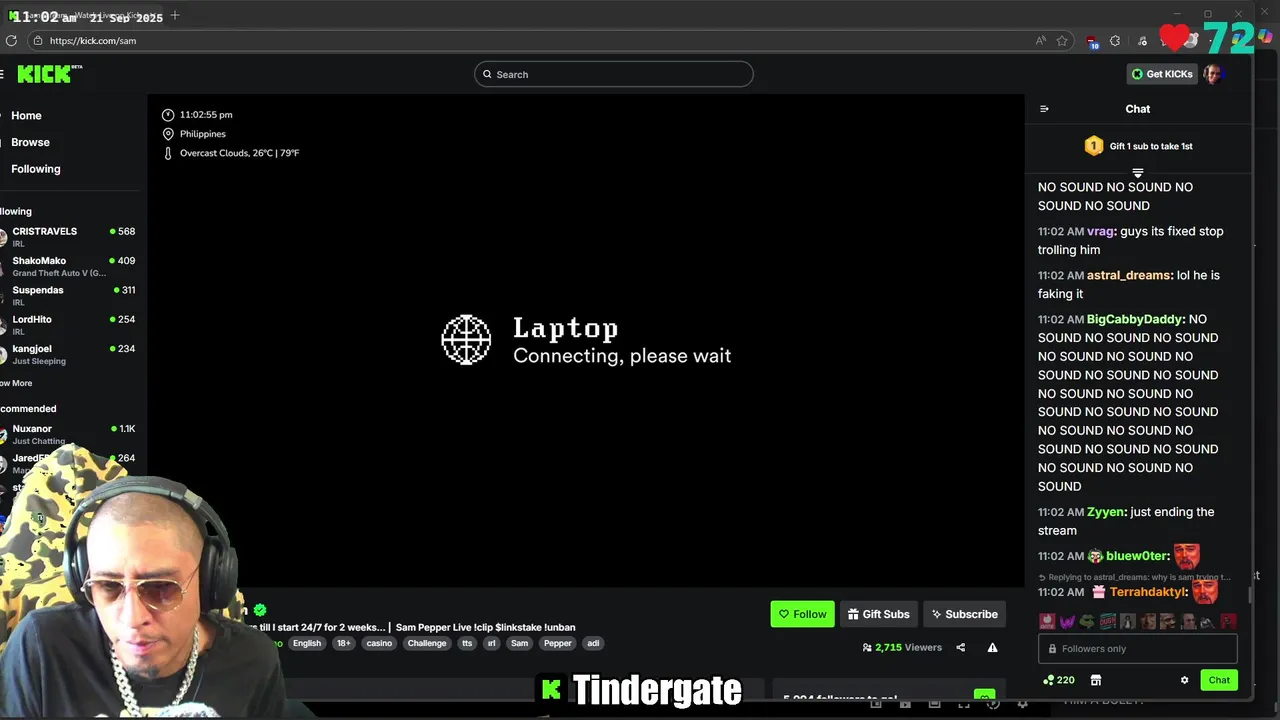Click the chat panel scrollbar
Screen dimensions: 1280x720
click(x=1250, y=595)
